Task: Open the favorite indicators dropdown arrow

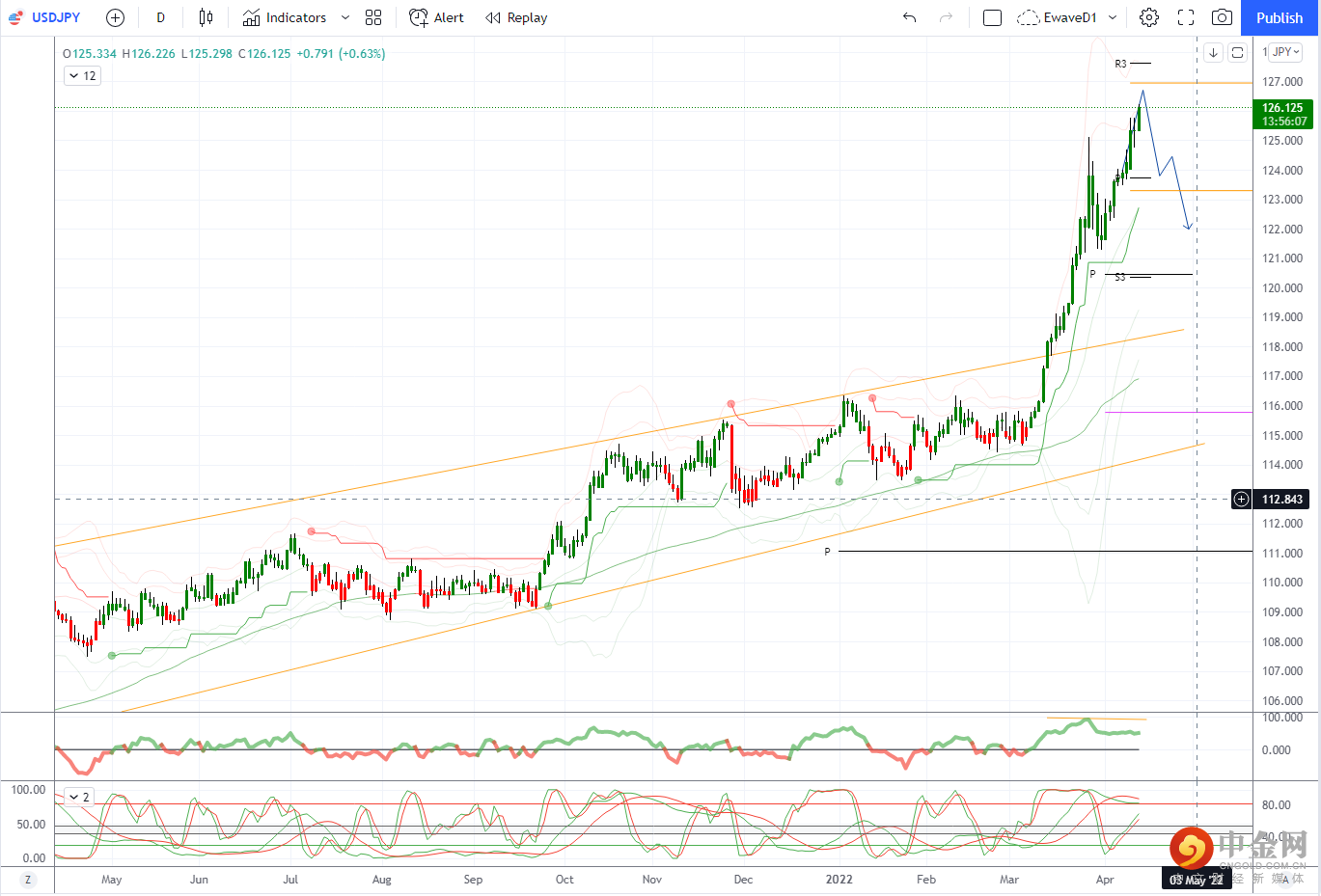Action: click(x=345, y=17)
